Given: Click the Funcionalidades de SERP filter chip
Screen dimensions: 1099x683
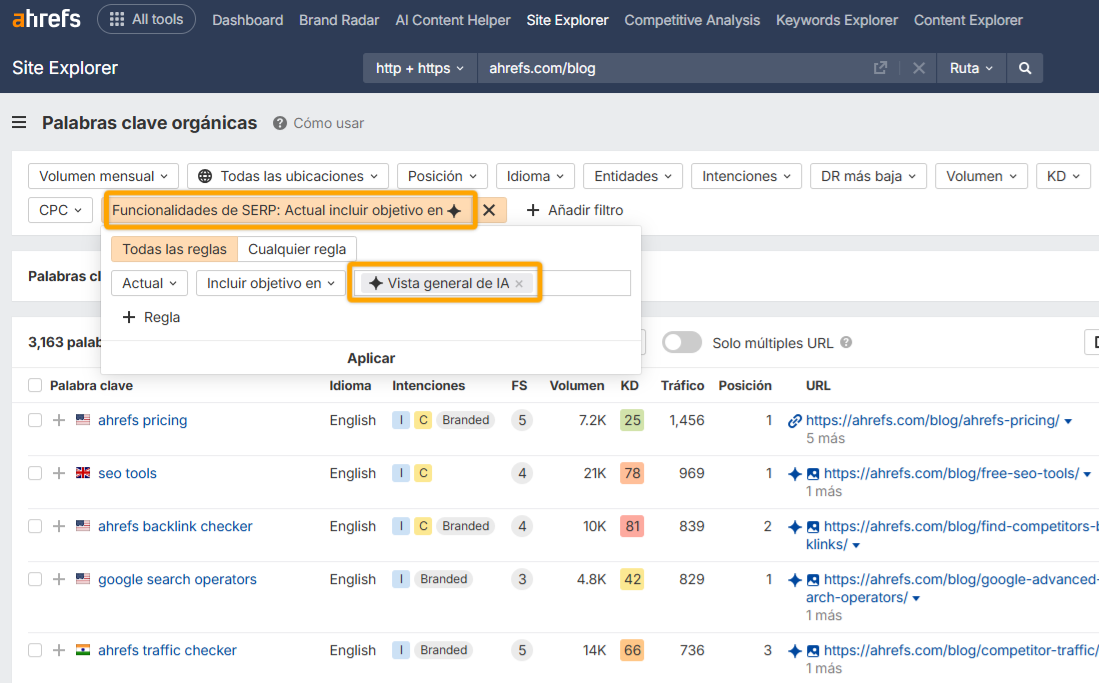Looking at the screenshot, I should click(288, 210).
